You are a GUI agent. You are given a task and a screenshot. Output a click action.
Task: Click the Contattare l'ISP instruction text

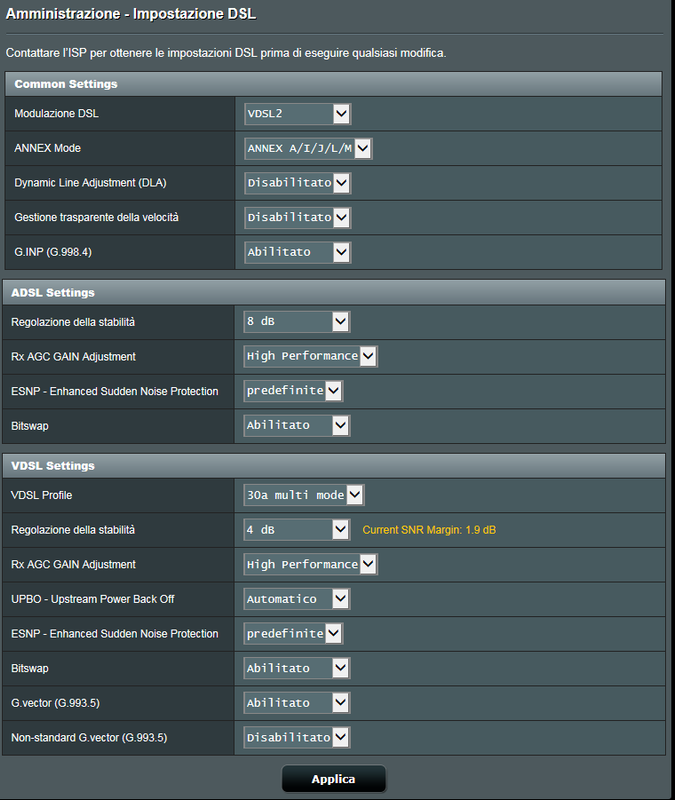226,53
